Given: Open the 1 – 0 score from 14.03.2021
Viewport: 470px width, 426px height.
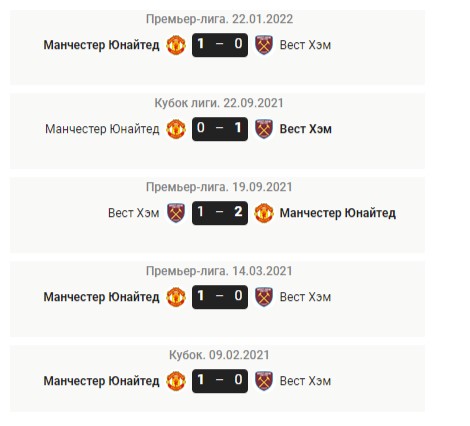Looking at the screenshot, I should [220, 297].
